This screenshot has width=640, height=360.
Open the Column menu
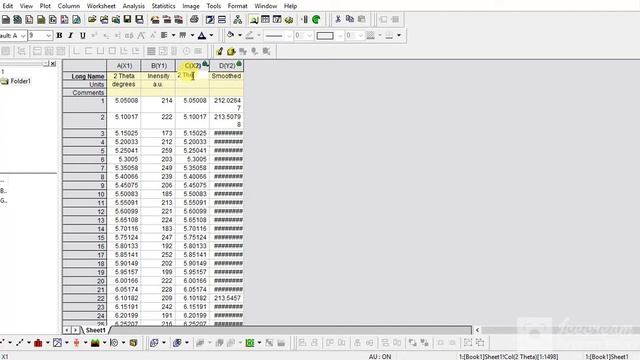click(69, 6)
